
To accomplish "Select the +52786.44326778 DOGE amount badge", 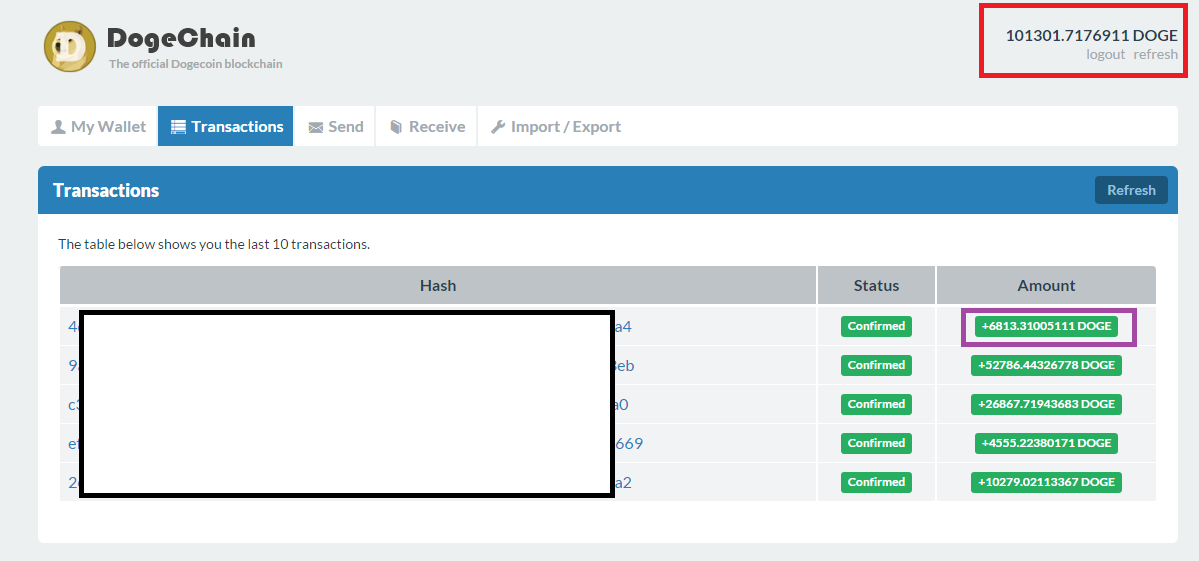I will coord(1046,365).
